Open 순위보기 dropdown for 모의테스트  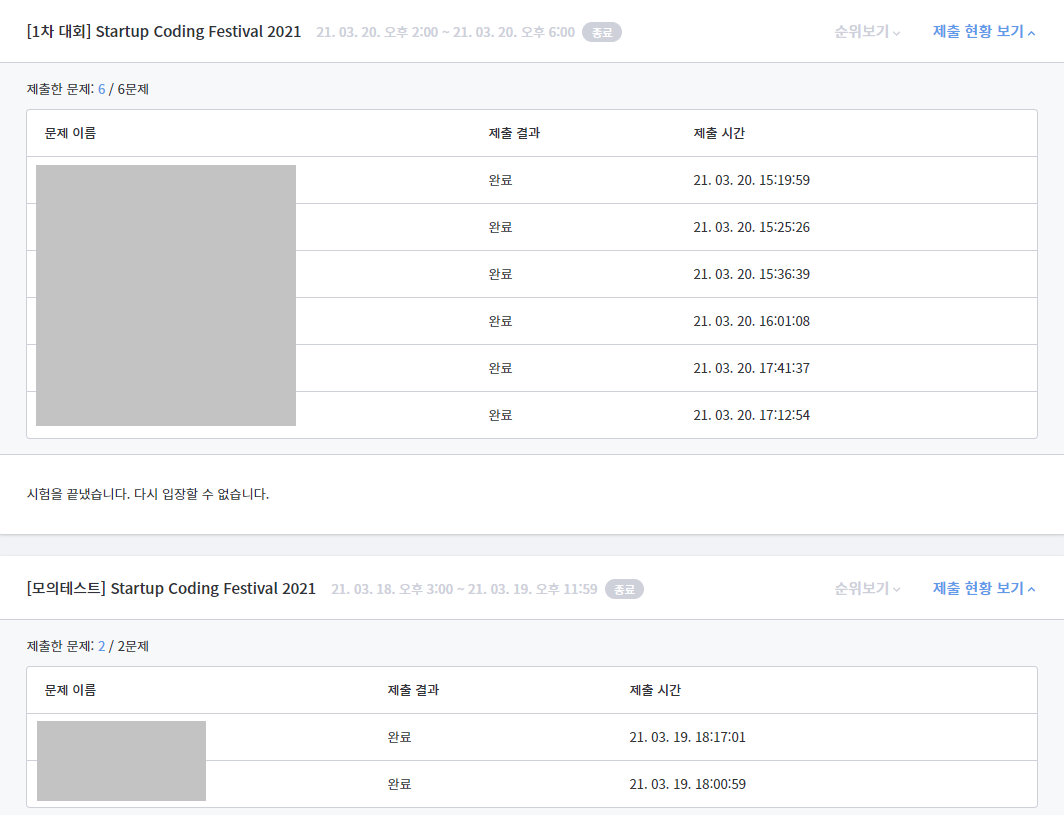tap(867, 589)
